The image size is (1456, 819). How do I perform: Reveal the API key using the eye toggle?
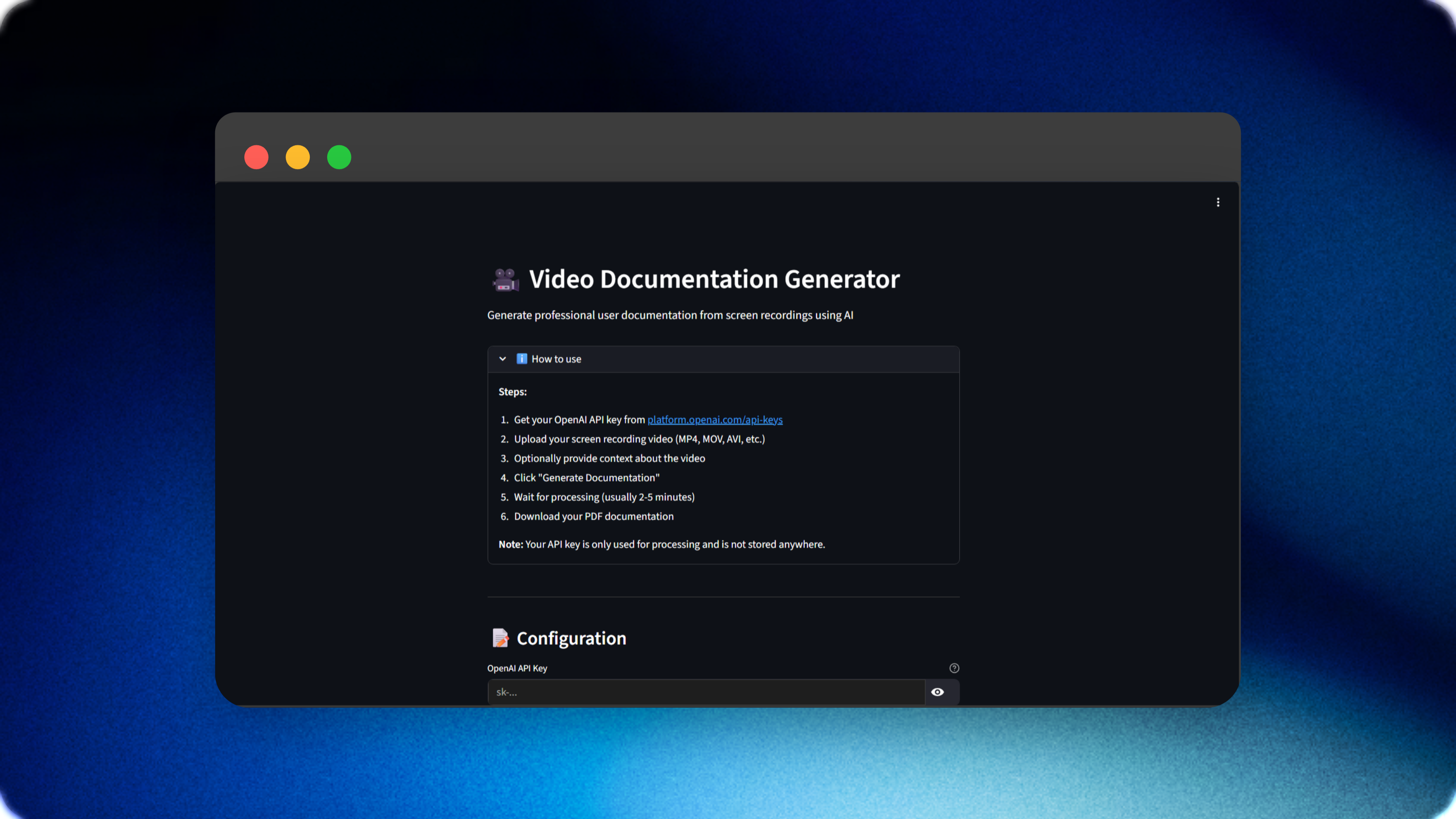click(x=938, y=692)
